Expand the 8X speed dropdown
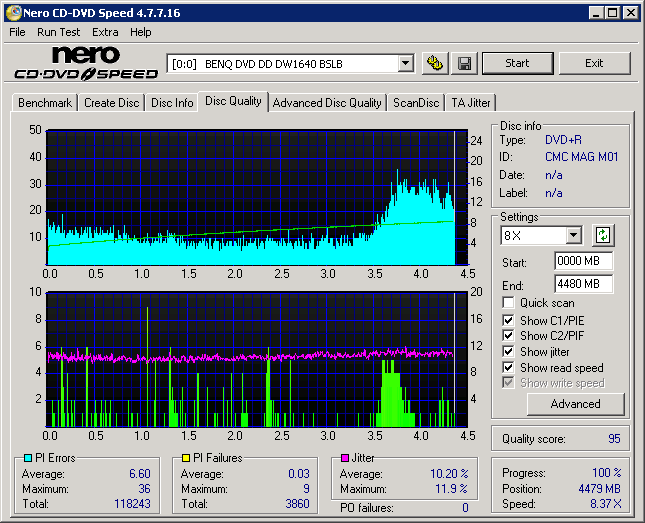Viewport: 645px width, 523px height. click(x=573, y=236)
